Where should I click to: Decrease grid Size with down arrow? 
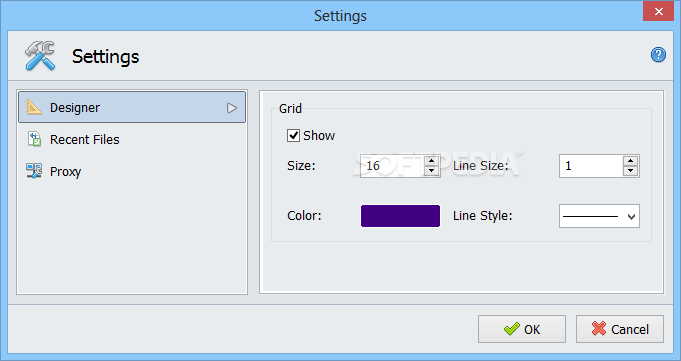431,171
